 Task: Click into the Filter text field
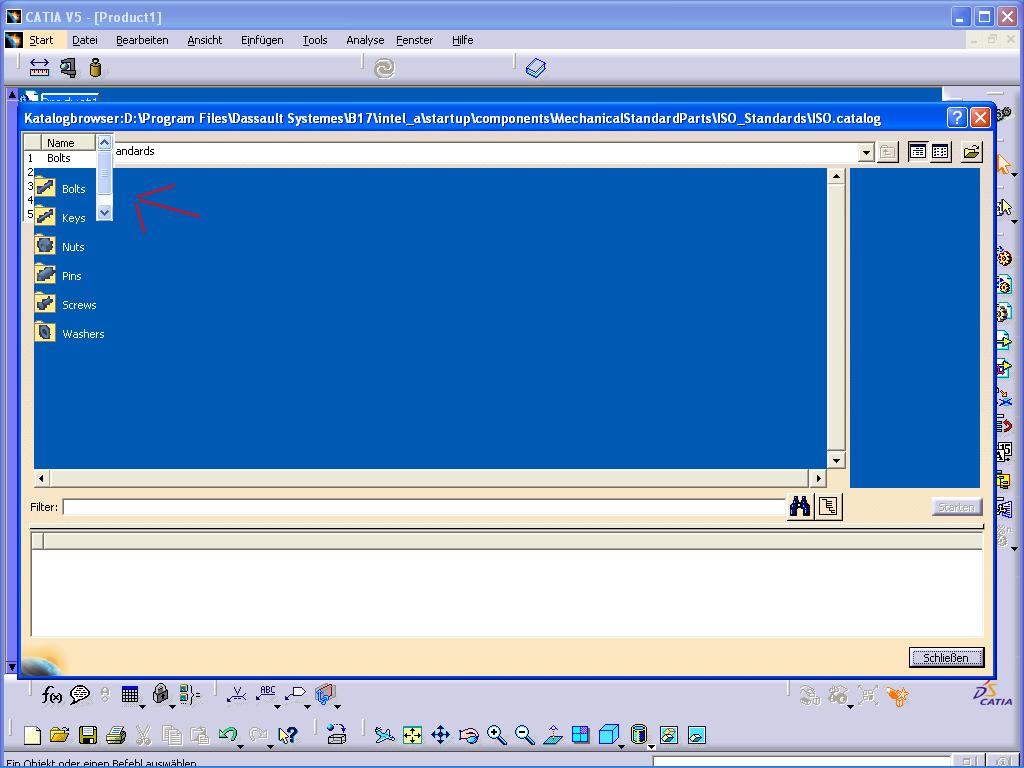click(x=424, y=507)
